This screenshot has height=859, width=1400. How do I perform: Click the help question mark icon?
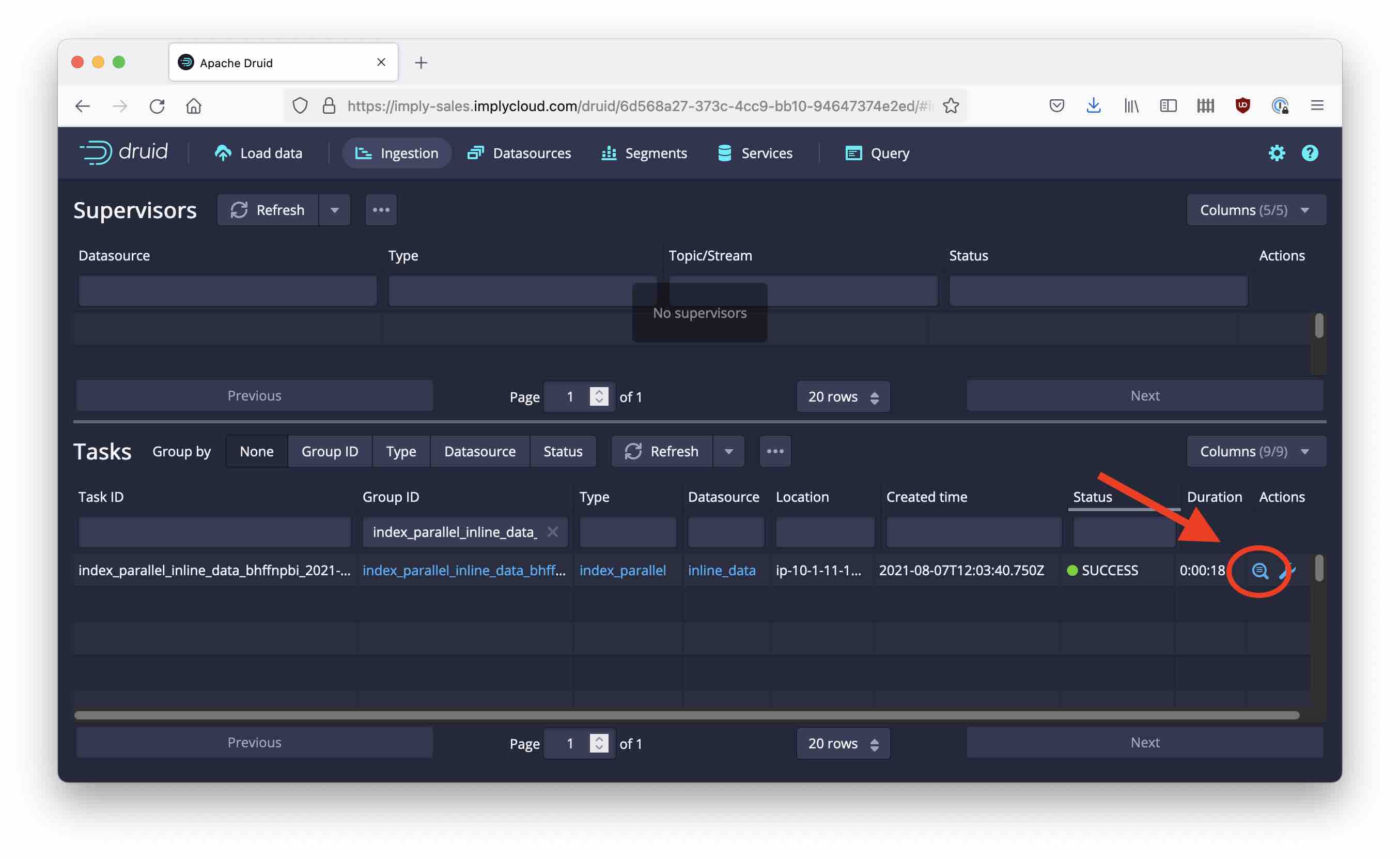(x=1309, y=153)
